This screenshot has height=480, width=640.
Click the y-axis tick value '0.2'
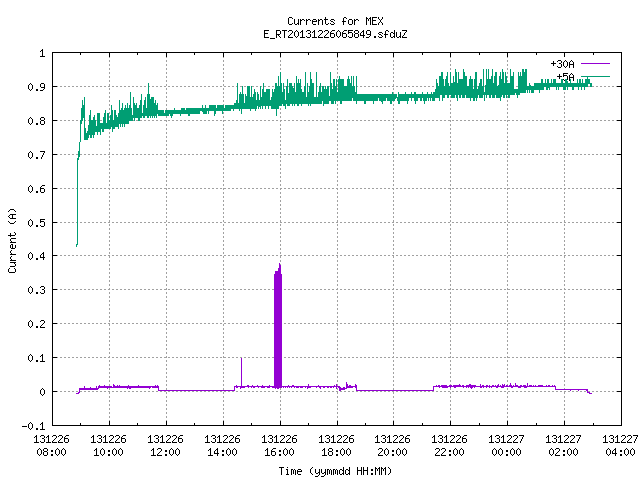click(36, 324)
